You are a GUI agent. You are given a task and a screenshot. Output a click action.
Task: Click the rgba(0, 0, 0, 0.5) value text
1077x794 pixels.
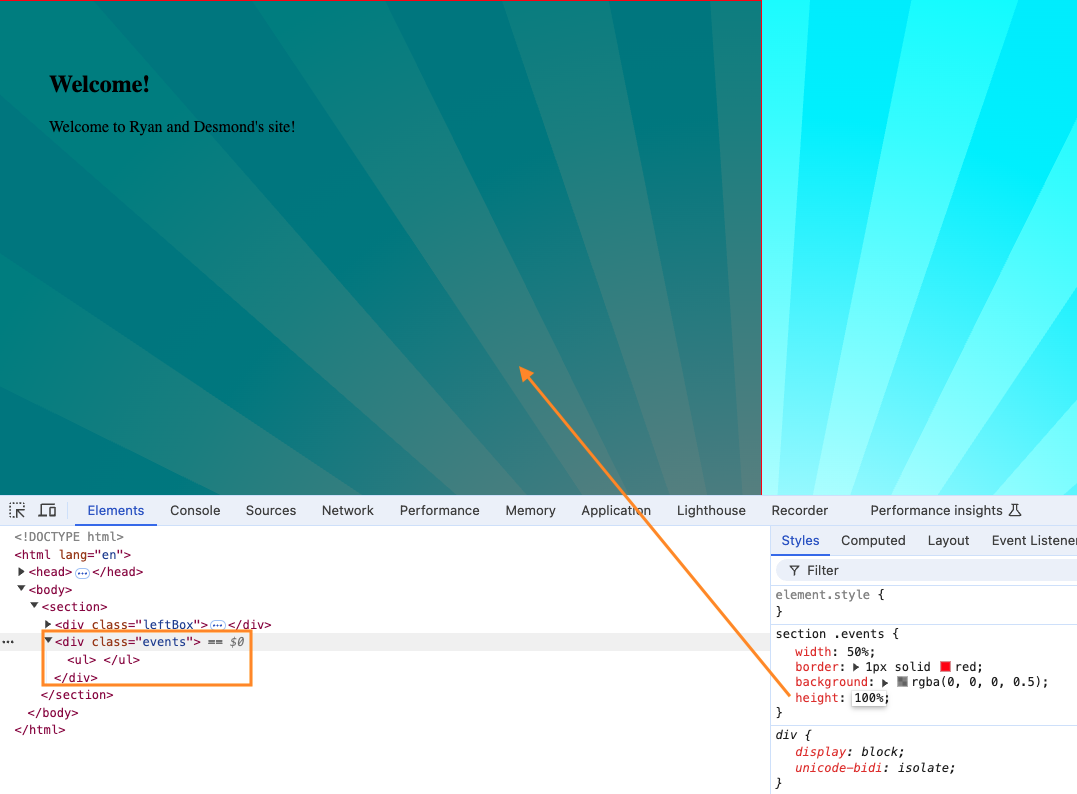coord(977,682)
